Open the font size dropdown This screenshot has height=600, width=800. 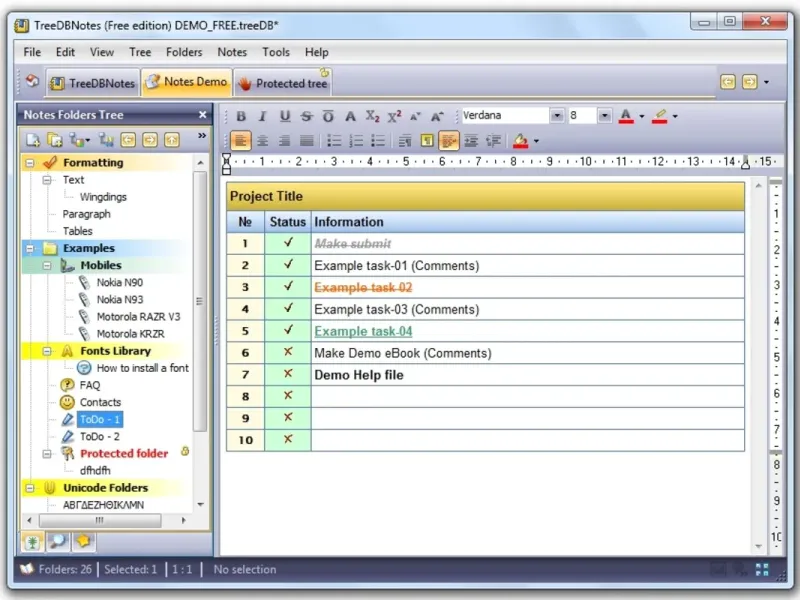[x=605, y=116]
